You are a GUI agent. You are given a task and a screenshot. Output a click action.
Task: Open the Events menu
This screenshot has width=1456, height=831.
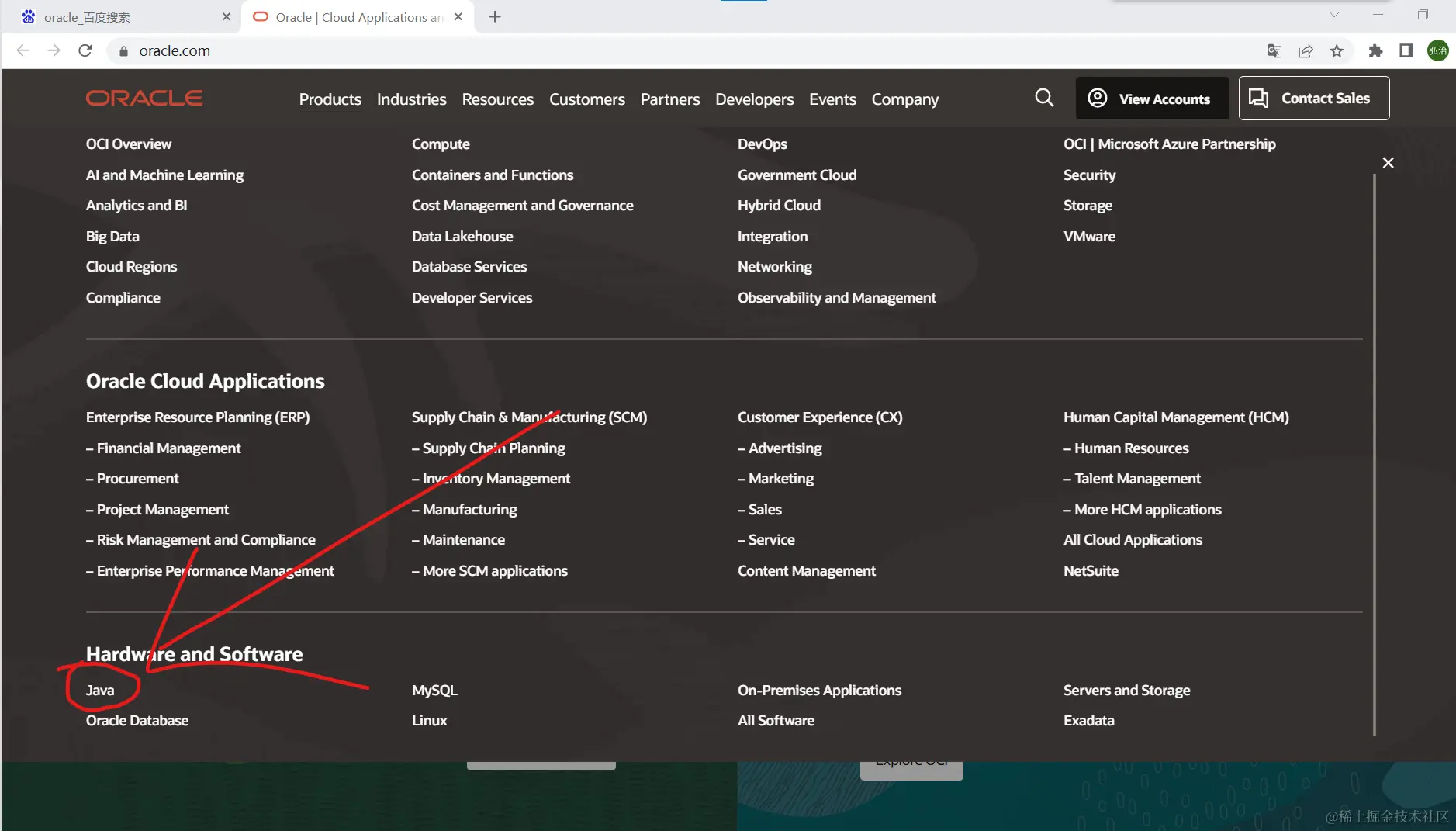[832, 99]
